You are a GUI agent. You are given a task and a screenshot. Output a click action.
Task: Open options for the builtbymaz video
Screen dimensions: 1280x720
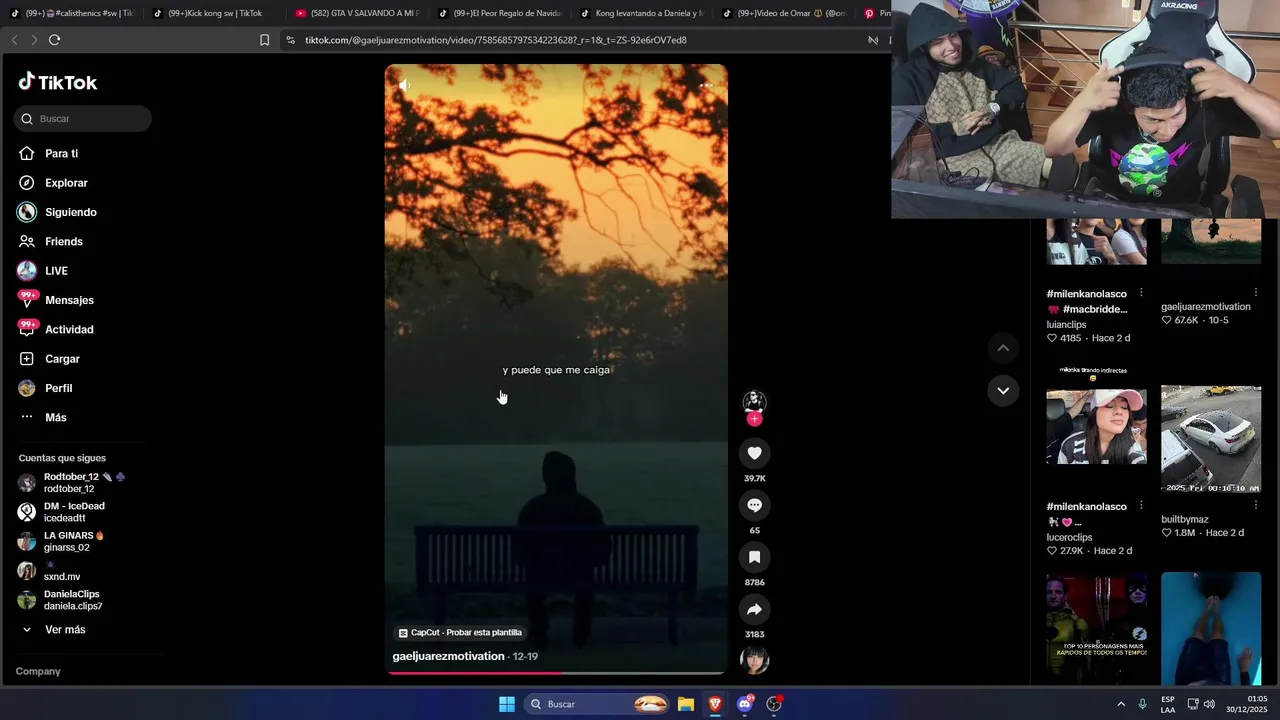tap(1256, 506)
